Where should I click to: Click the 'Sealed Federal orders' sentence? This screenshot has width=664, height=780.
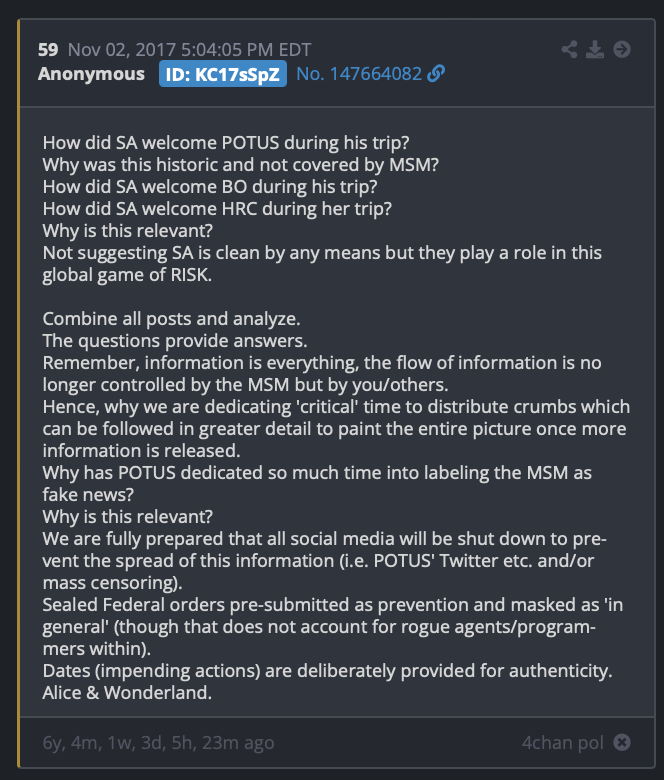[x=332, y=627]
